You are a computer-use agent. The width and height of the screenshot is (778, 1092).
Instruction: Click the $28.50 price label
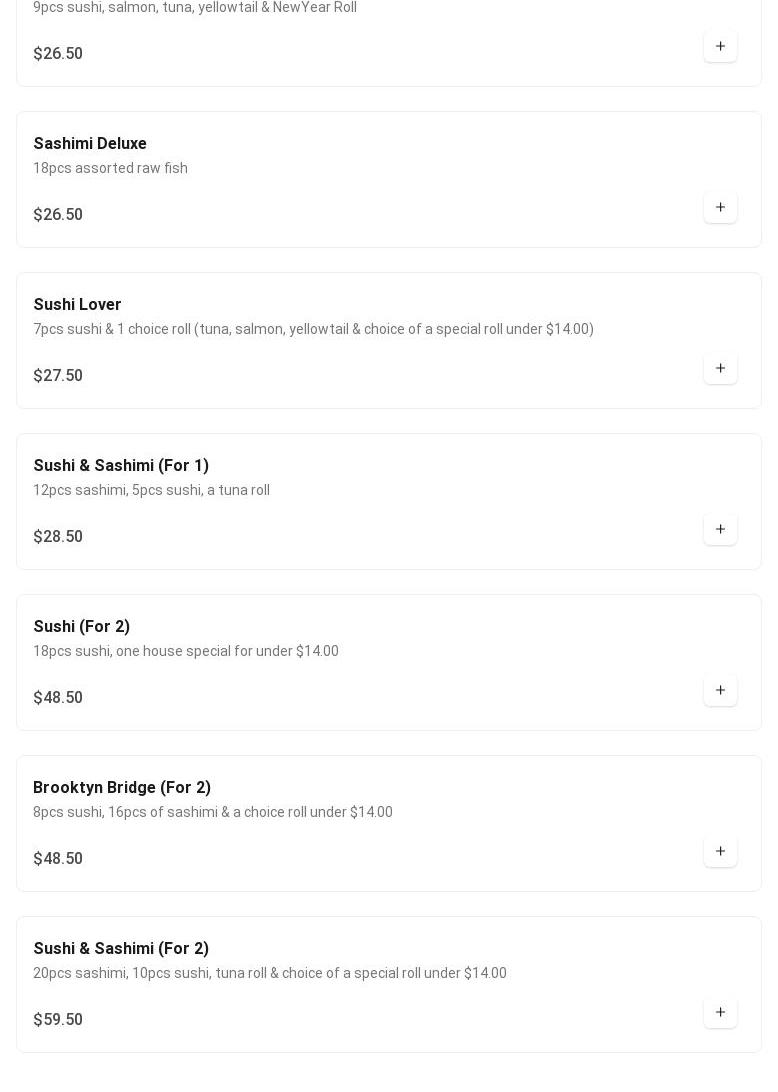[x=58, y=537]
